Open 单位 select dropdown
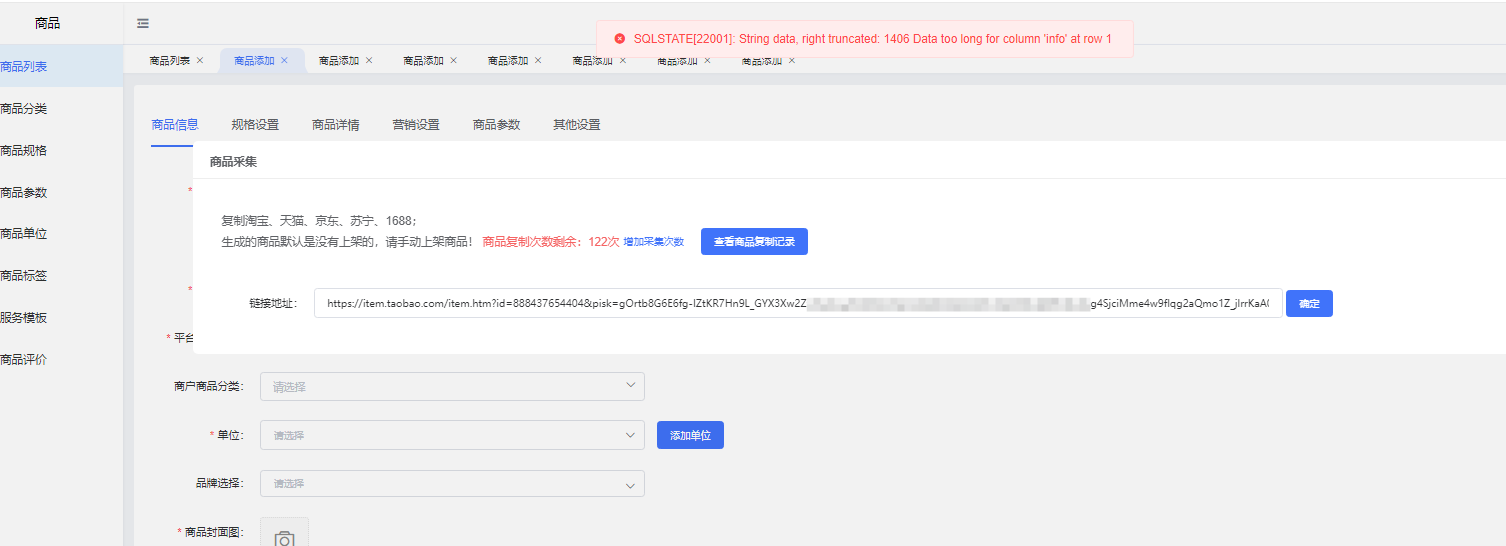 tap(452, 435)
